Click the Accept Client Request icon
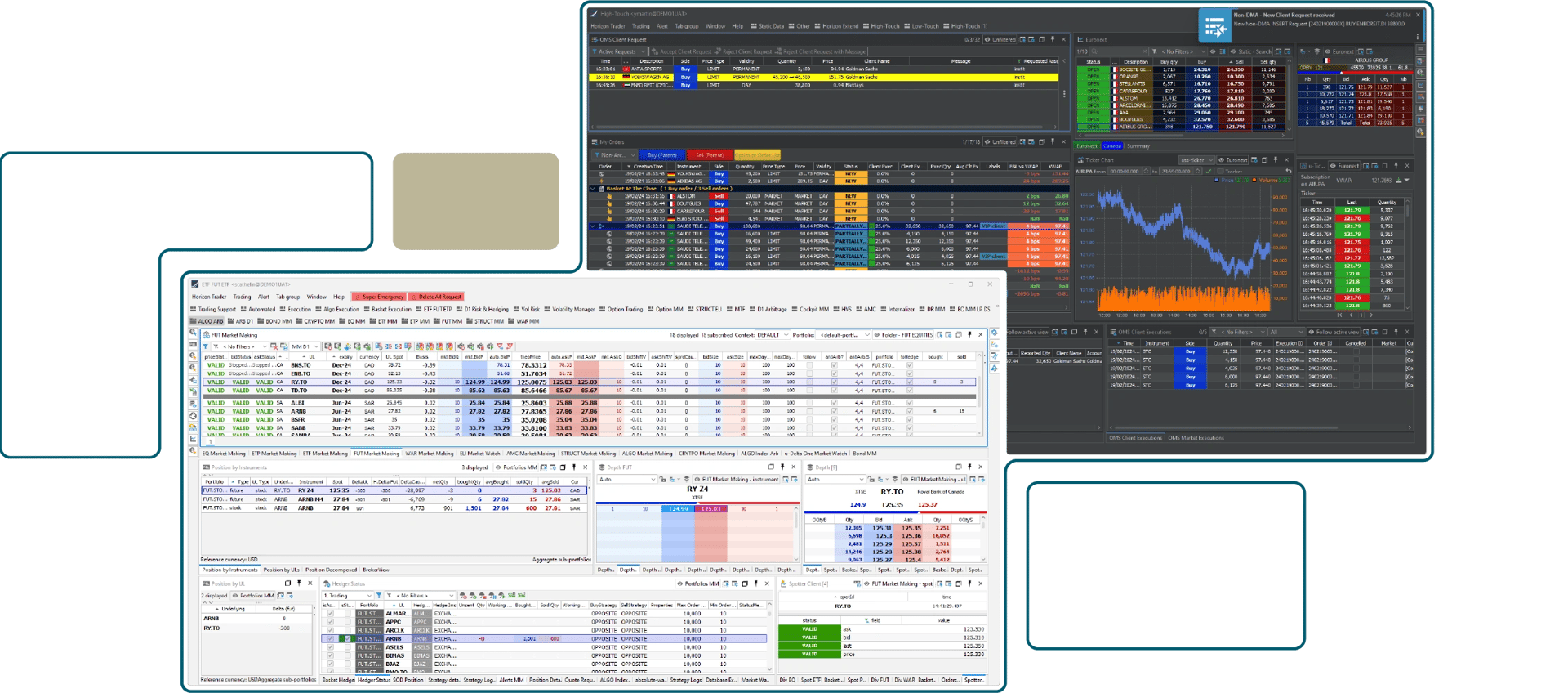This screenshot has height=693, width=1568. point(656,51)
